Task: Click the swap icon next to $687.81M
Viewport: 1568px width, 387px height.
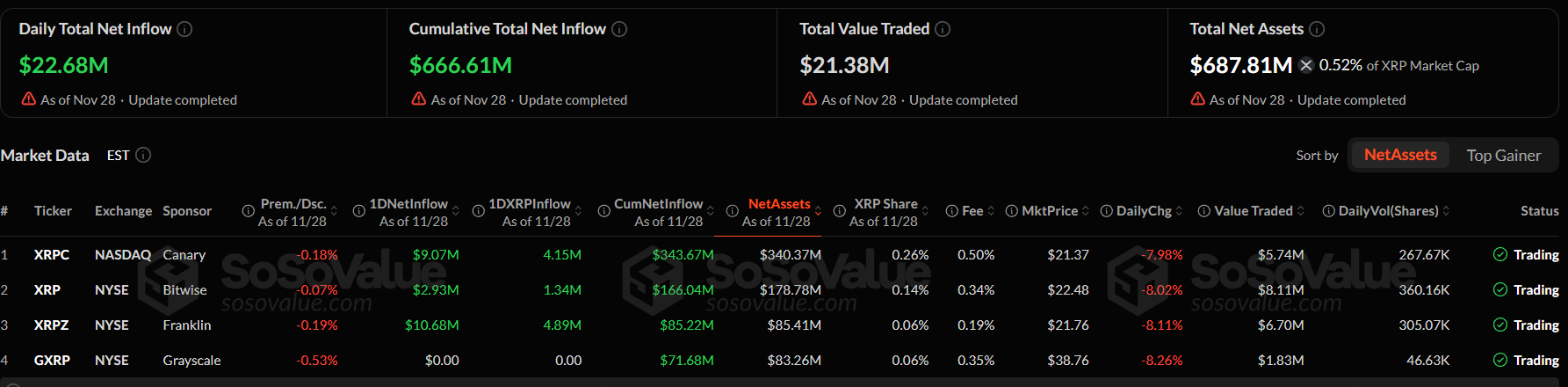Action: [x=1306, y=65]
